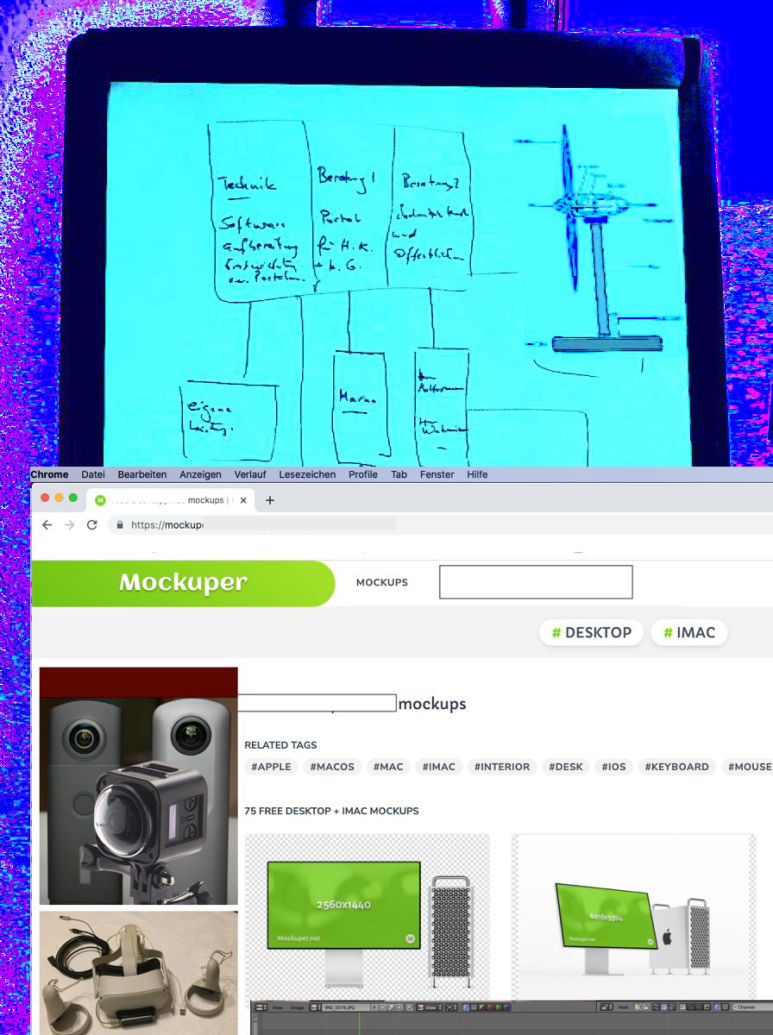Reload the current Mockuper page
The image size is (773, 1035).
click(x=92, y=525)
